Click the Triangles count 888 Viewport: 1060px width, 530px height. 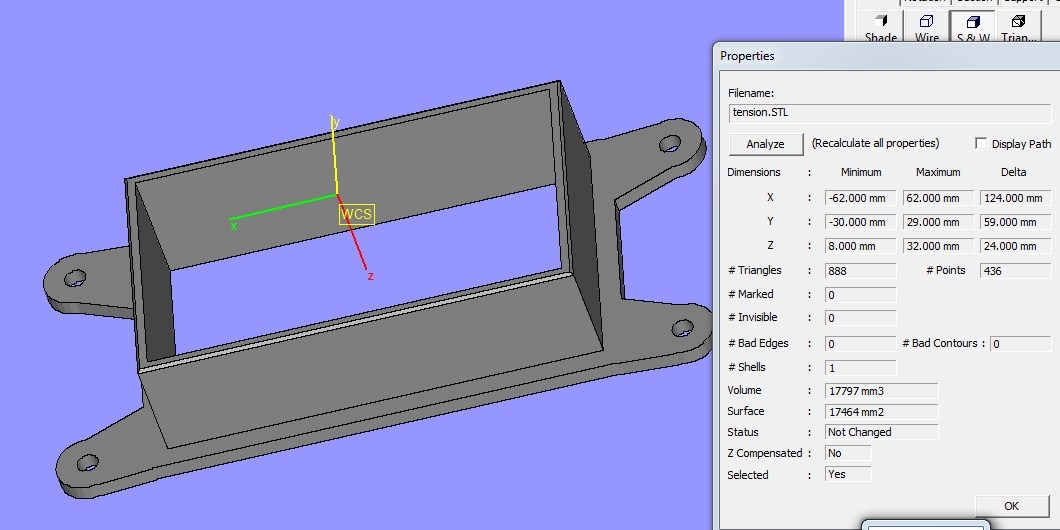pyautogui.click(x=861, y=270)
